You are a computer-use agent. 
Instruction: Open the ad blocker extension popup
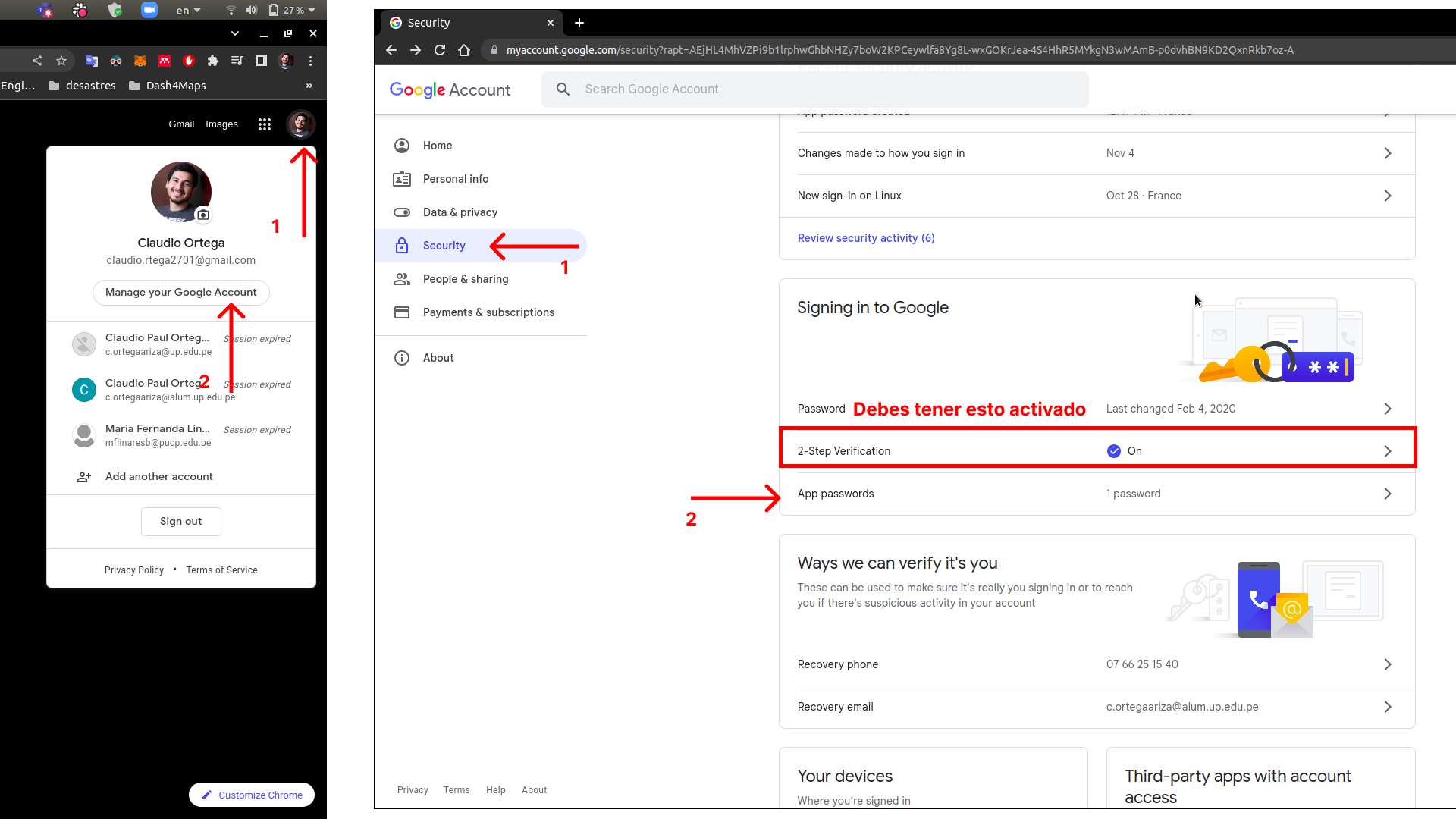point(189,61)
